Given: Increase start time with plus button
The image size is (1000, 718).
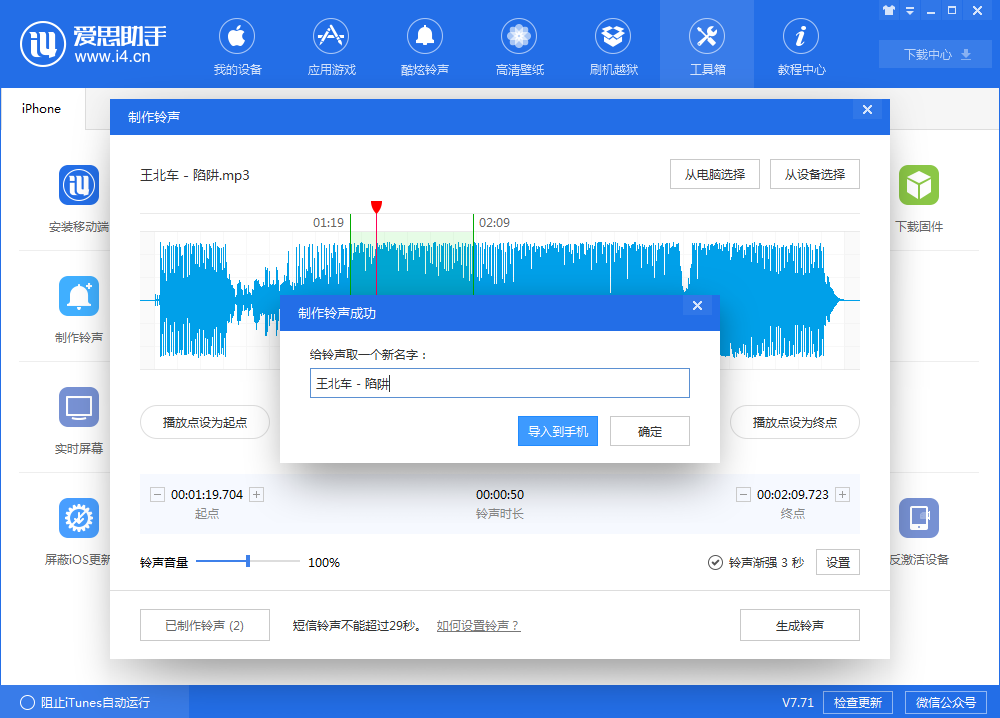Looking at the screenshot, I should coord(256,494).
